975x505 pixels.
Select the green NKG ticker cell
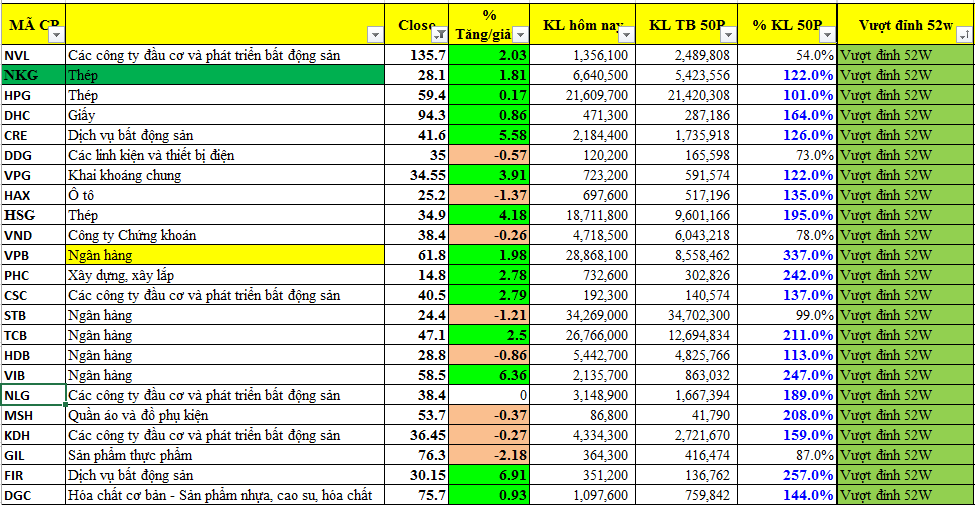pos(32,75)
